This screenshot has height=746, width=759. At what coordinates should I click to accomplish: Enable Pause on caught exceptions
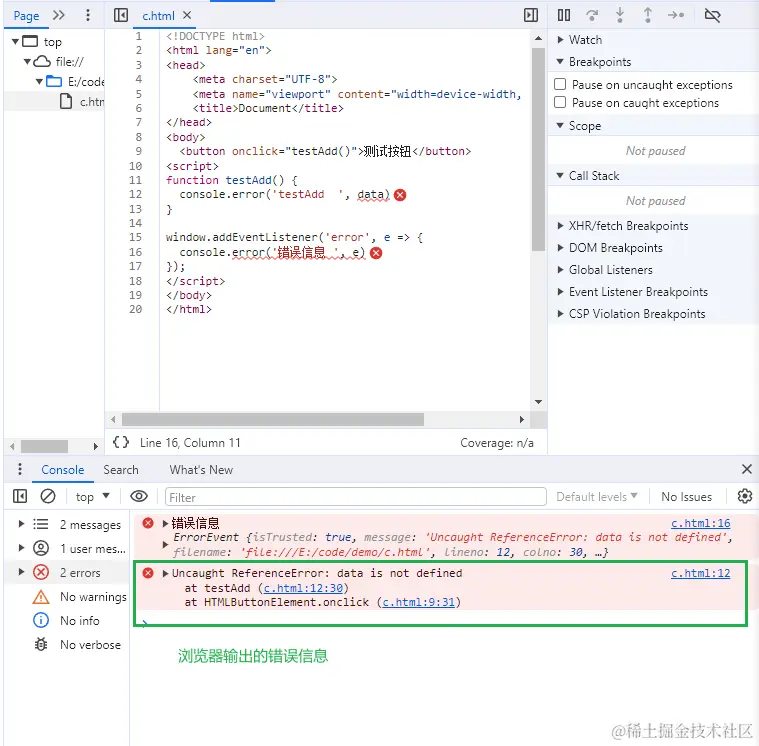[560, 102]
